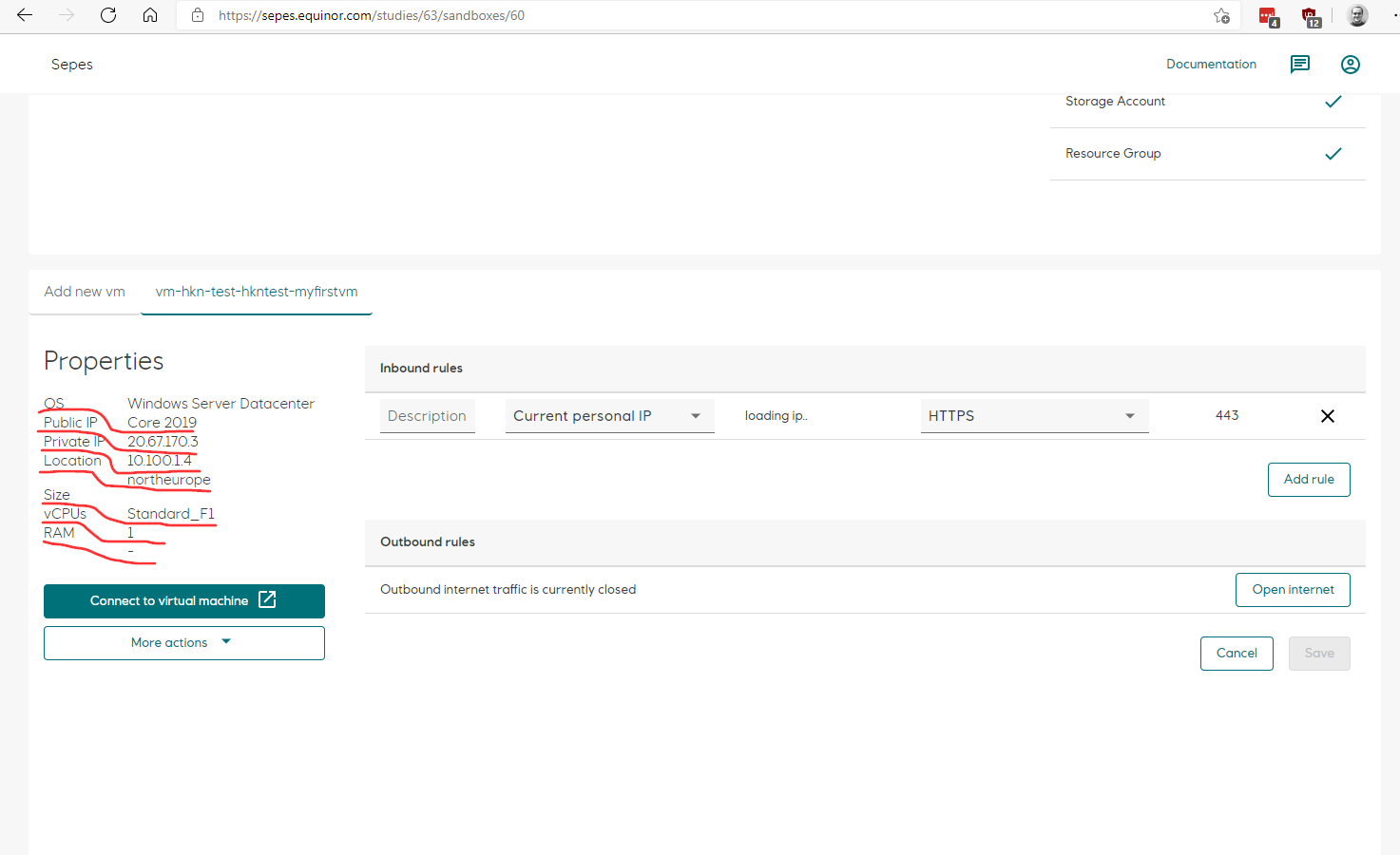Click the external link icon on Connect button
Screen dimensions: 1400x855
[266, 600]
